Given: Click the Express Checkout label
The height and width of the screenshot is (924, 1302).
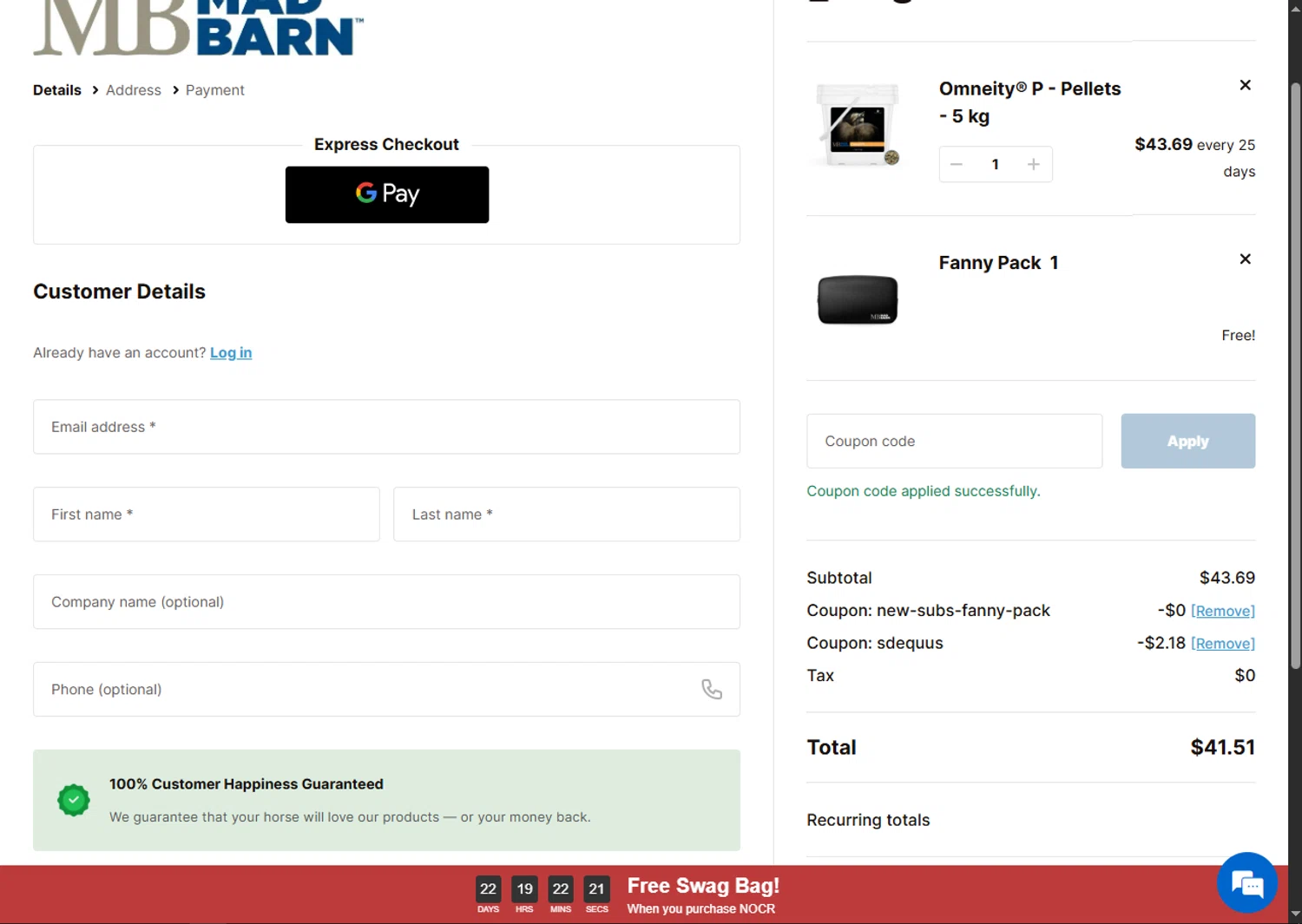Looking at the screenshot, I should (x=386, y=144).
